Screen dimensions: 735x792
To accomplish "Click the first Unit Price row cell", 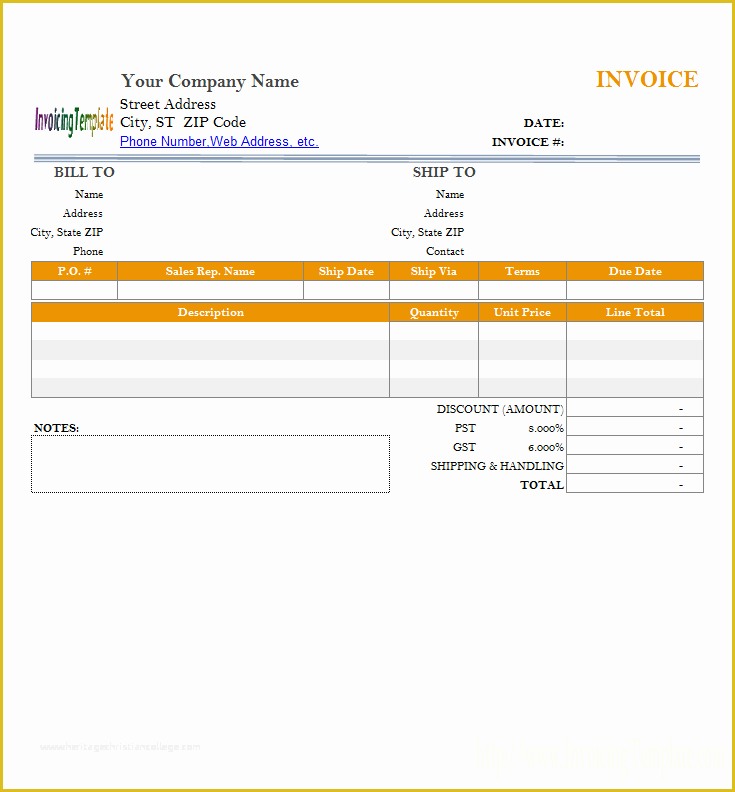I will [522, 331].
